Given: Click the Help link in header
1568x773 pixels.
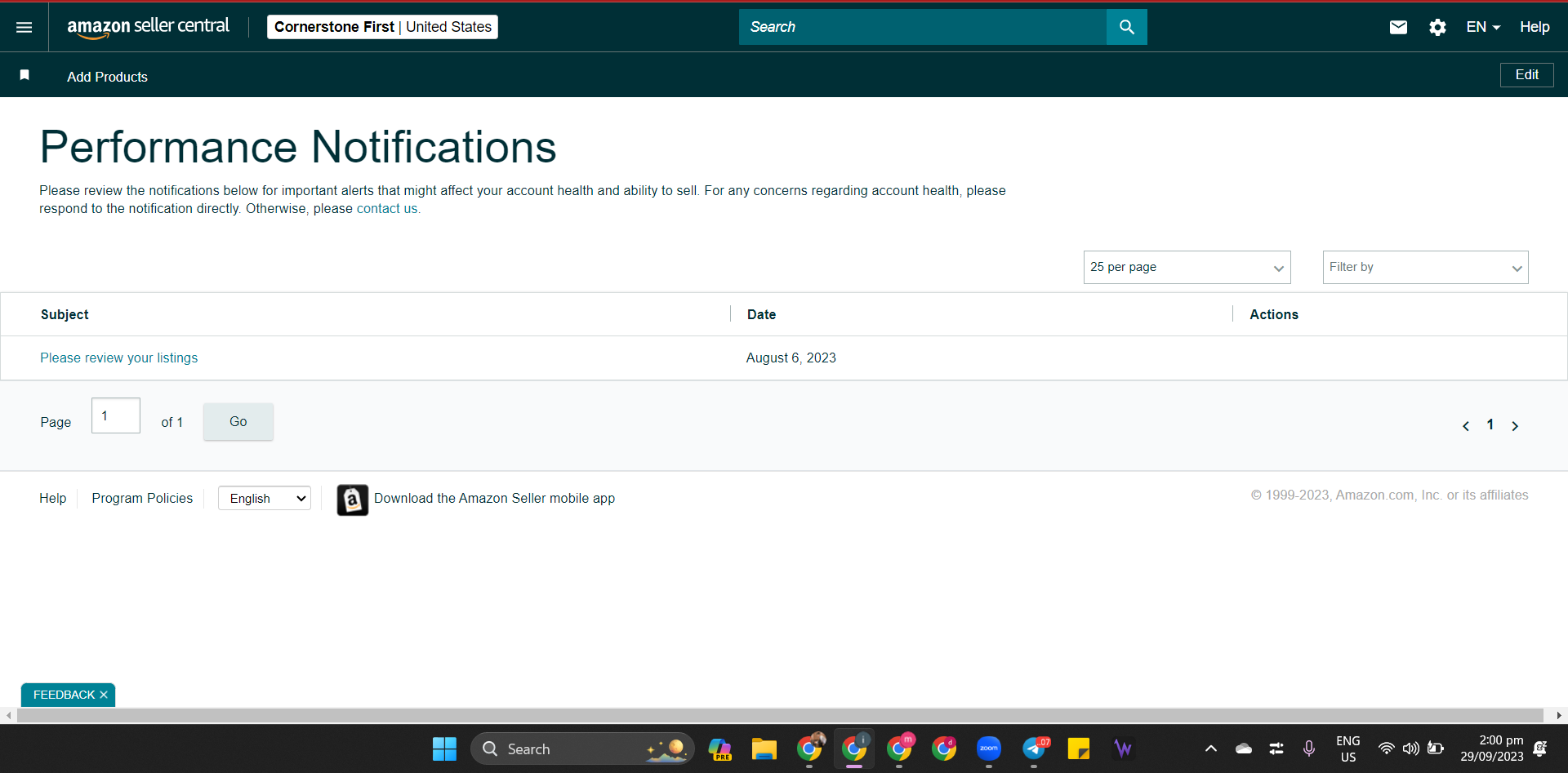Looking at the screenshot, I should (x=1535, y=27).
